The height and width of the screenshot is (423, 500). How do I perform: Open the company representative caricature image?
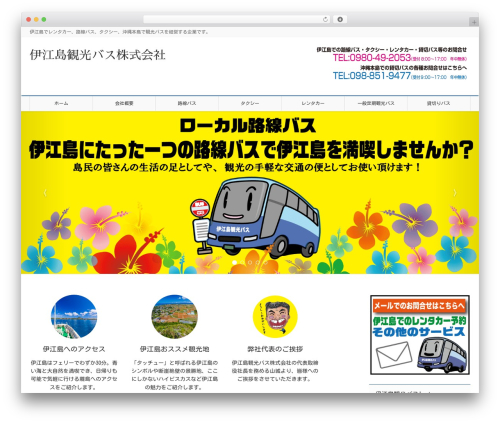[275, 317]
